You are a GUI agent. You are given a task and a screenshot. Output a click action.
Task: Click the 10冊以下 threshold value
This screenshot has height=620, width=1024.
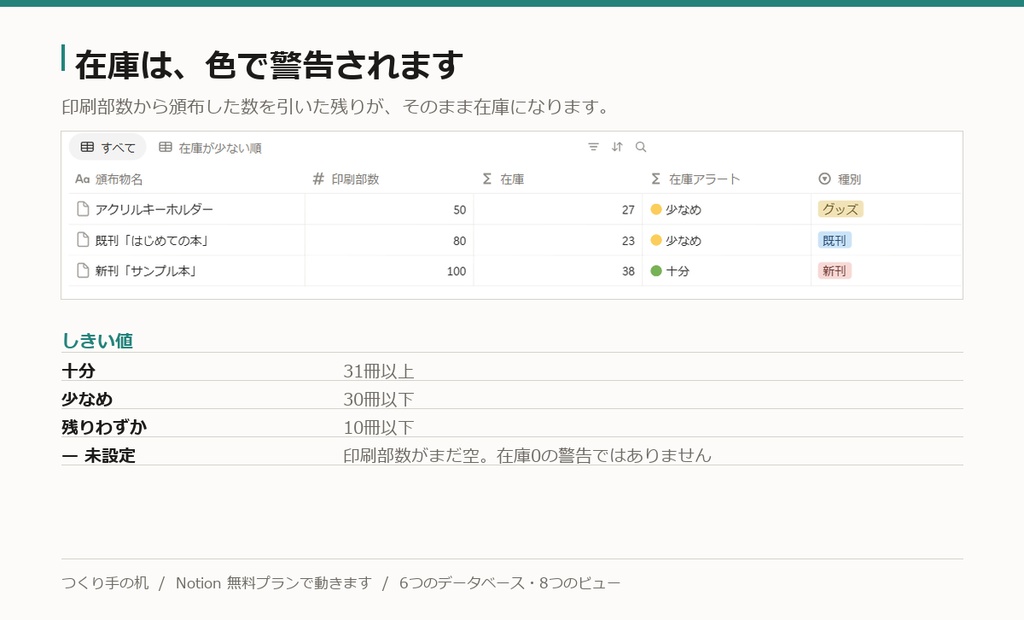coord(379,427)
